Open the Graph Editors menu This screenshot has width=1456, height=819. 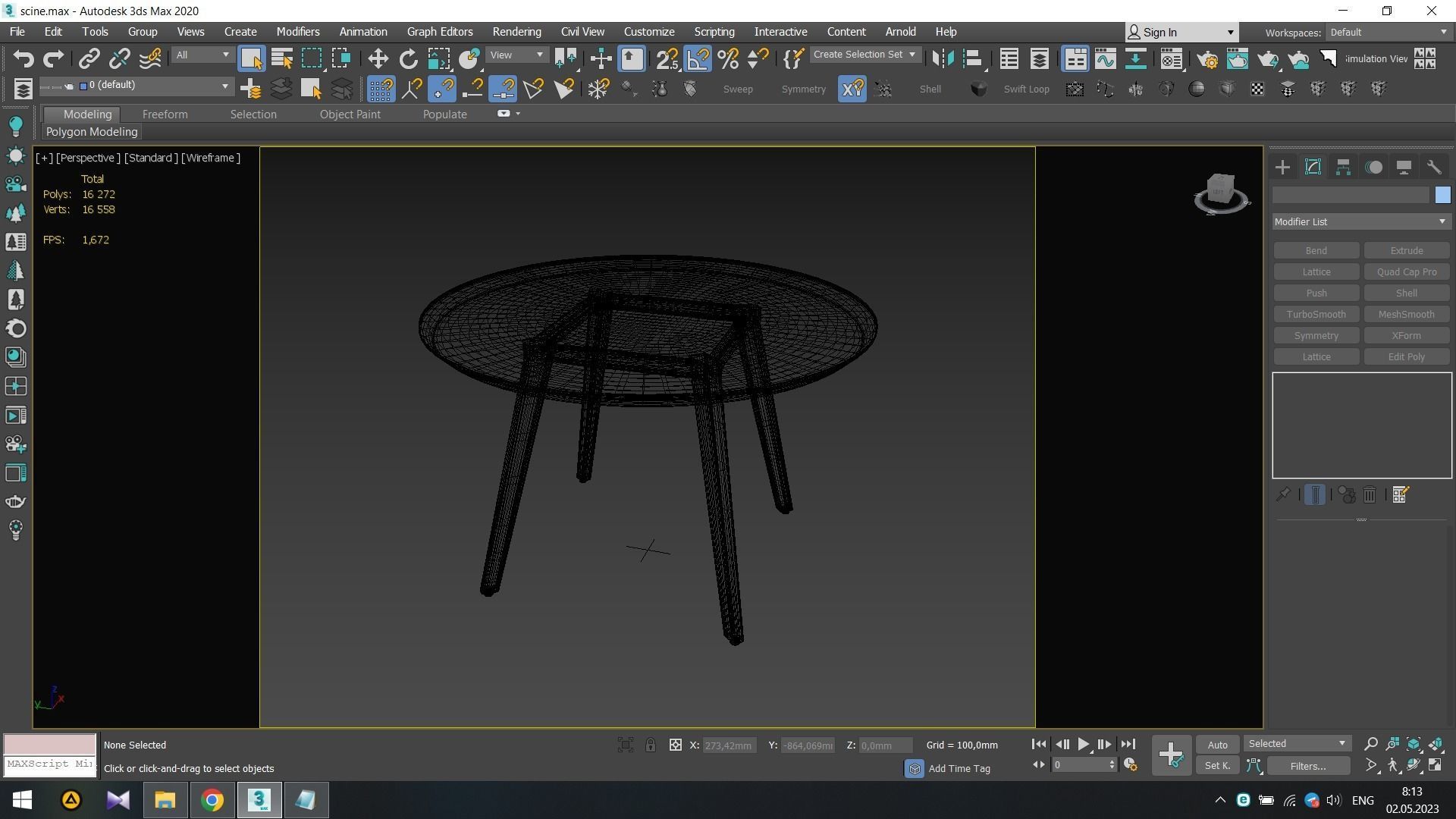point(440,32)
